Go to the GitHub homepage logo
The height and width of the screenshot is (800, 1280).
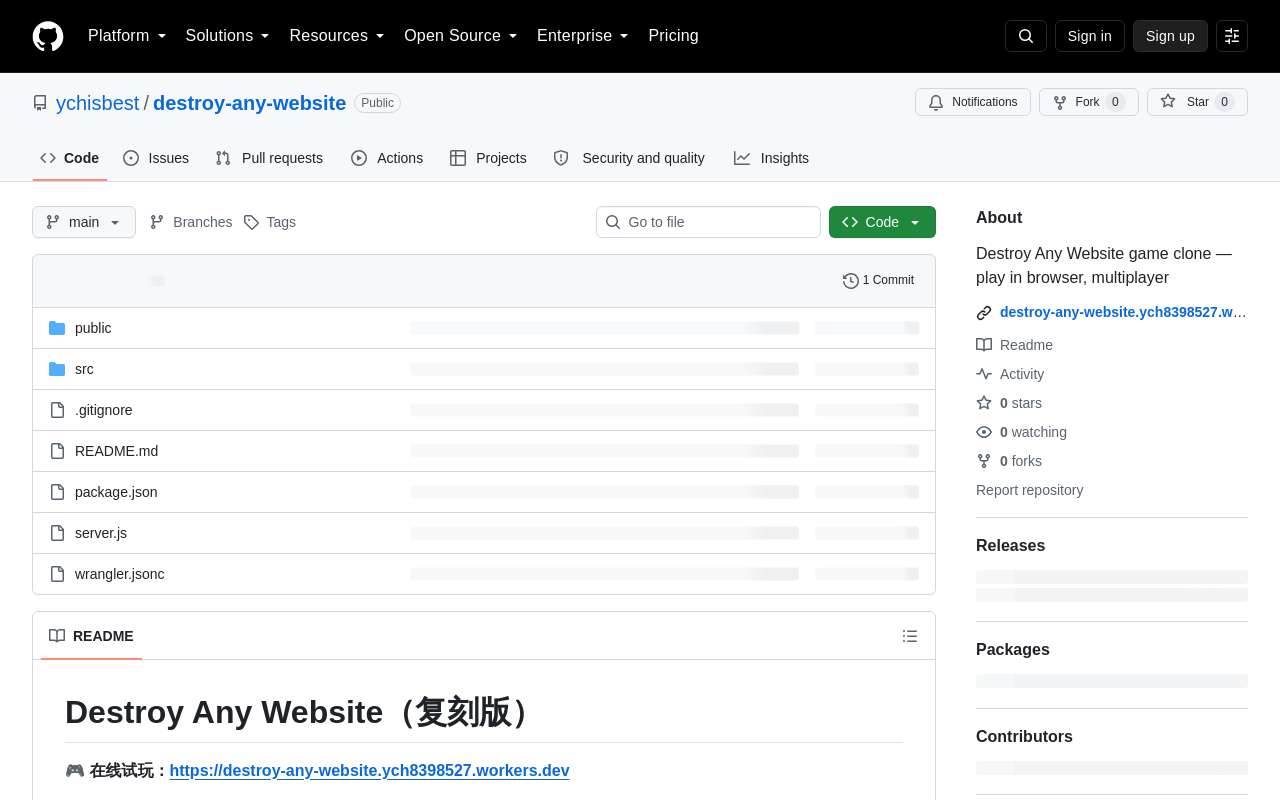(48, 36)
